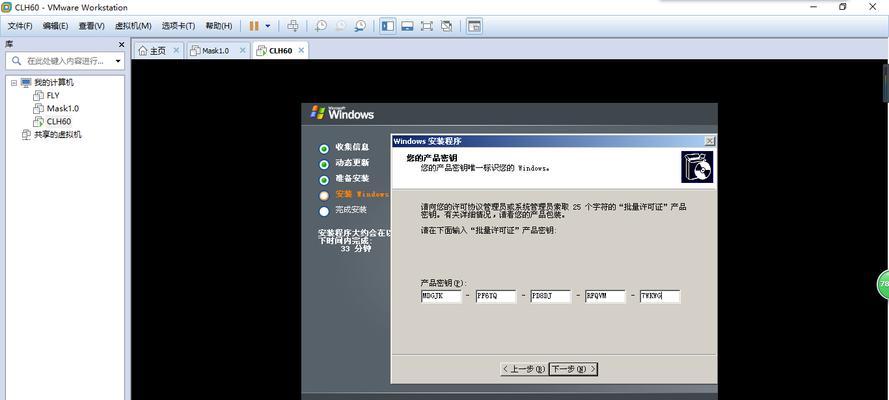Click the 您的产品密钥 heading text

tap(432, 158)
